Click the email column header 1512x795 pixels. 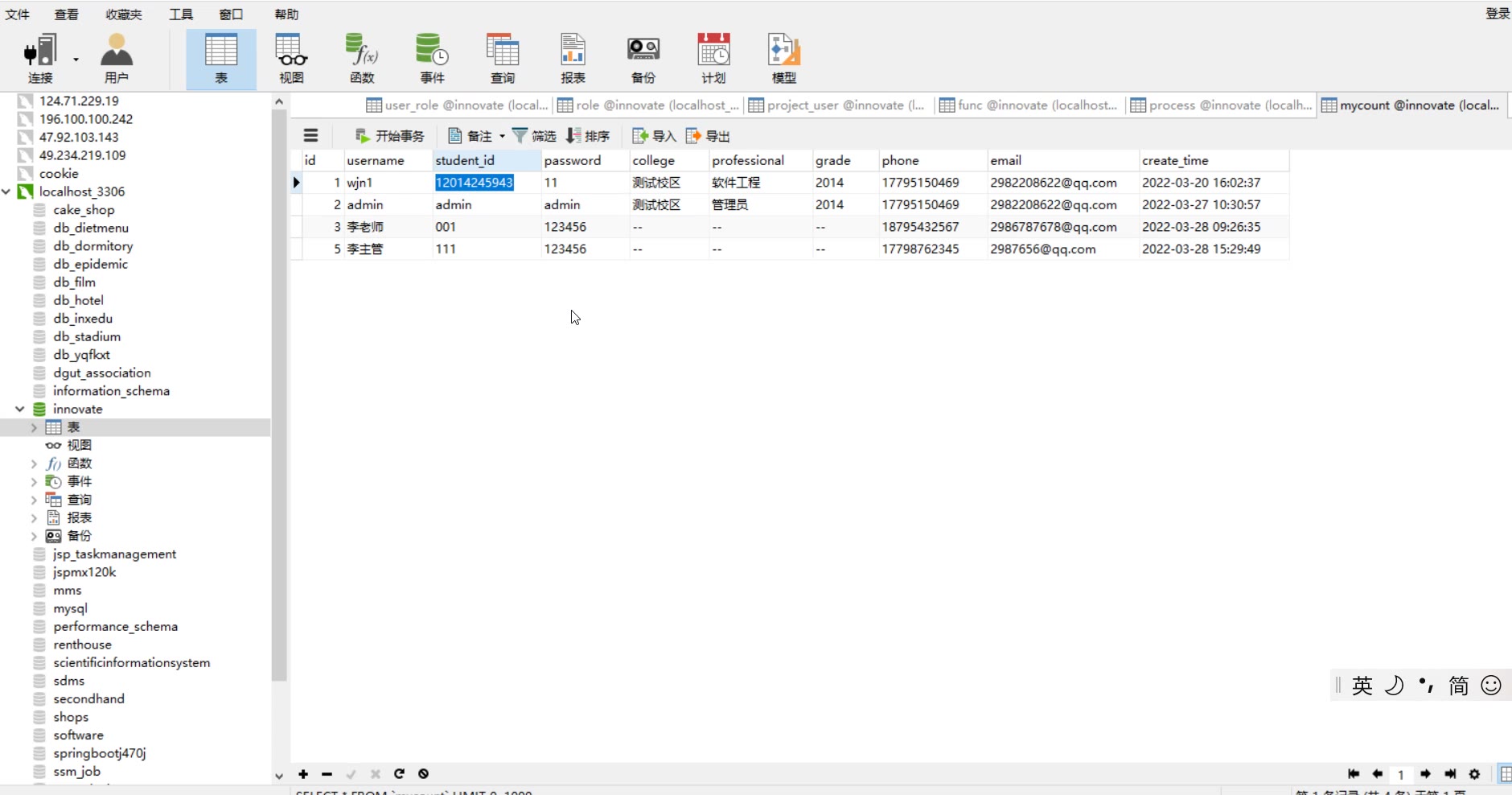pos(1063,160)
